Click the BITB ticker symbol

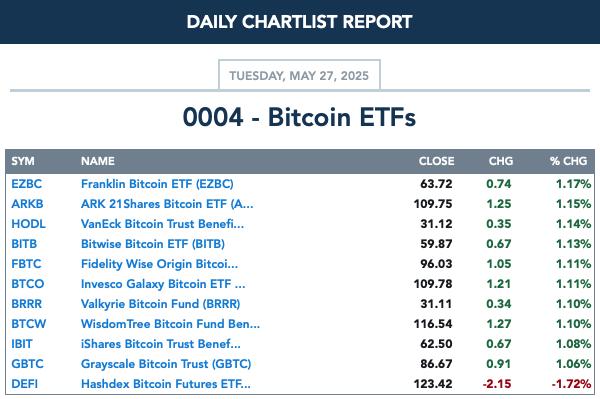(24, 244)
